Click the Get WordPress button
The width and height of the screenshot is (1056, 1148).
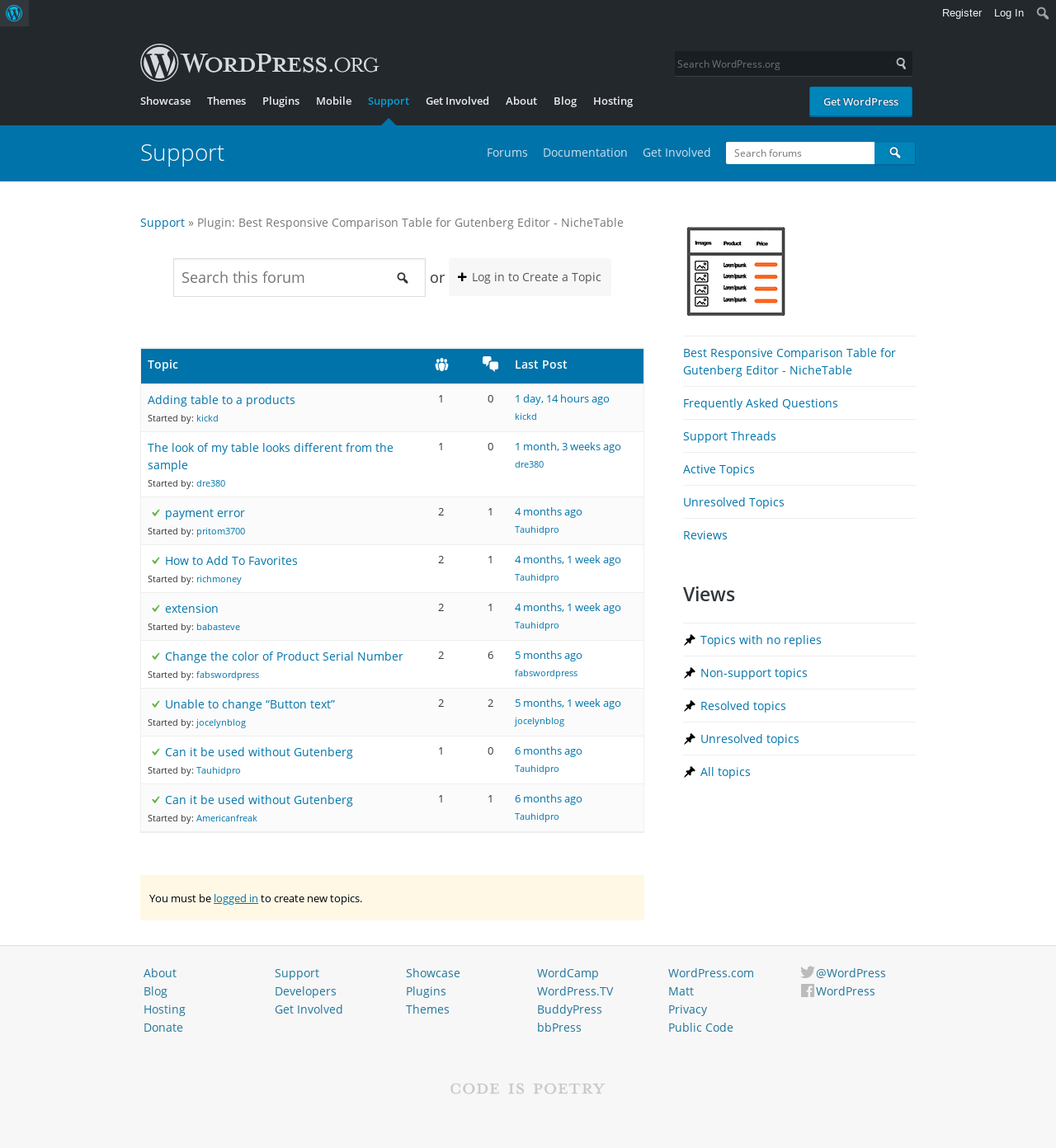[860, 101]
